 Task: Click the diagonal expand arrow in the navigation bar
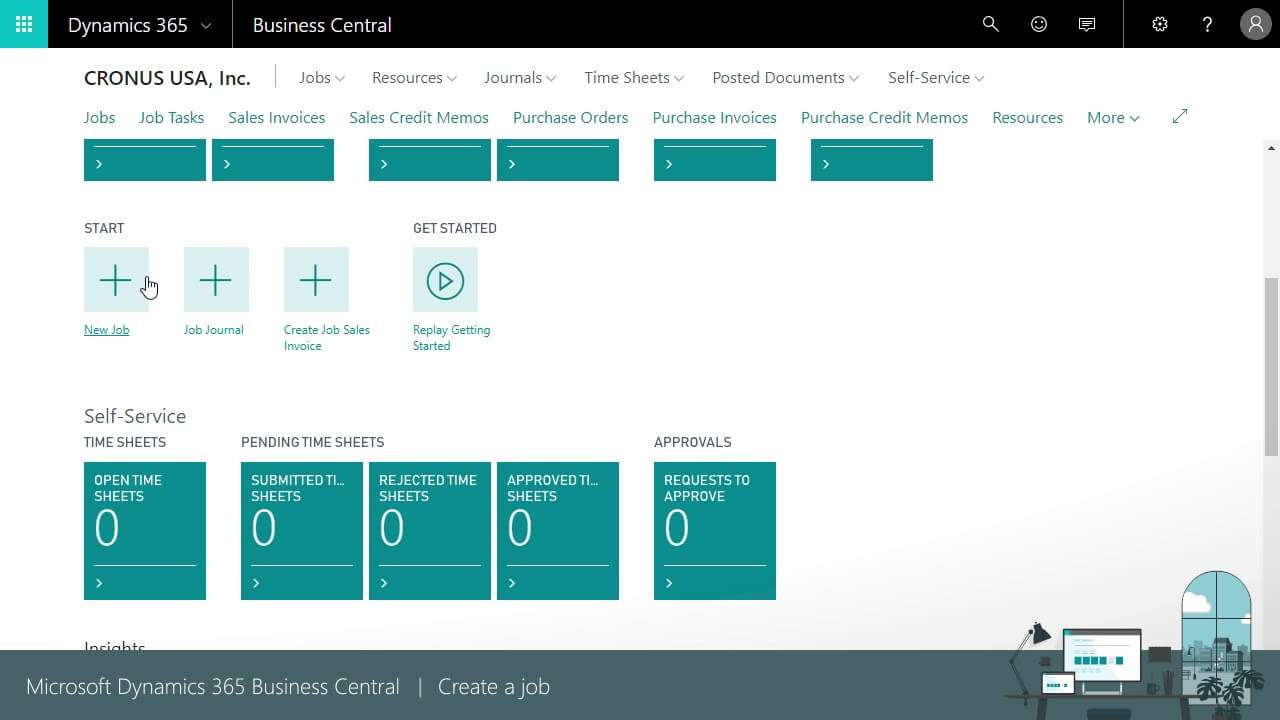point(1179,116)
